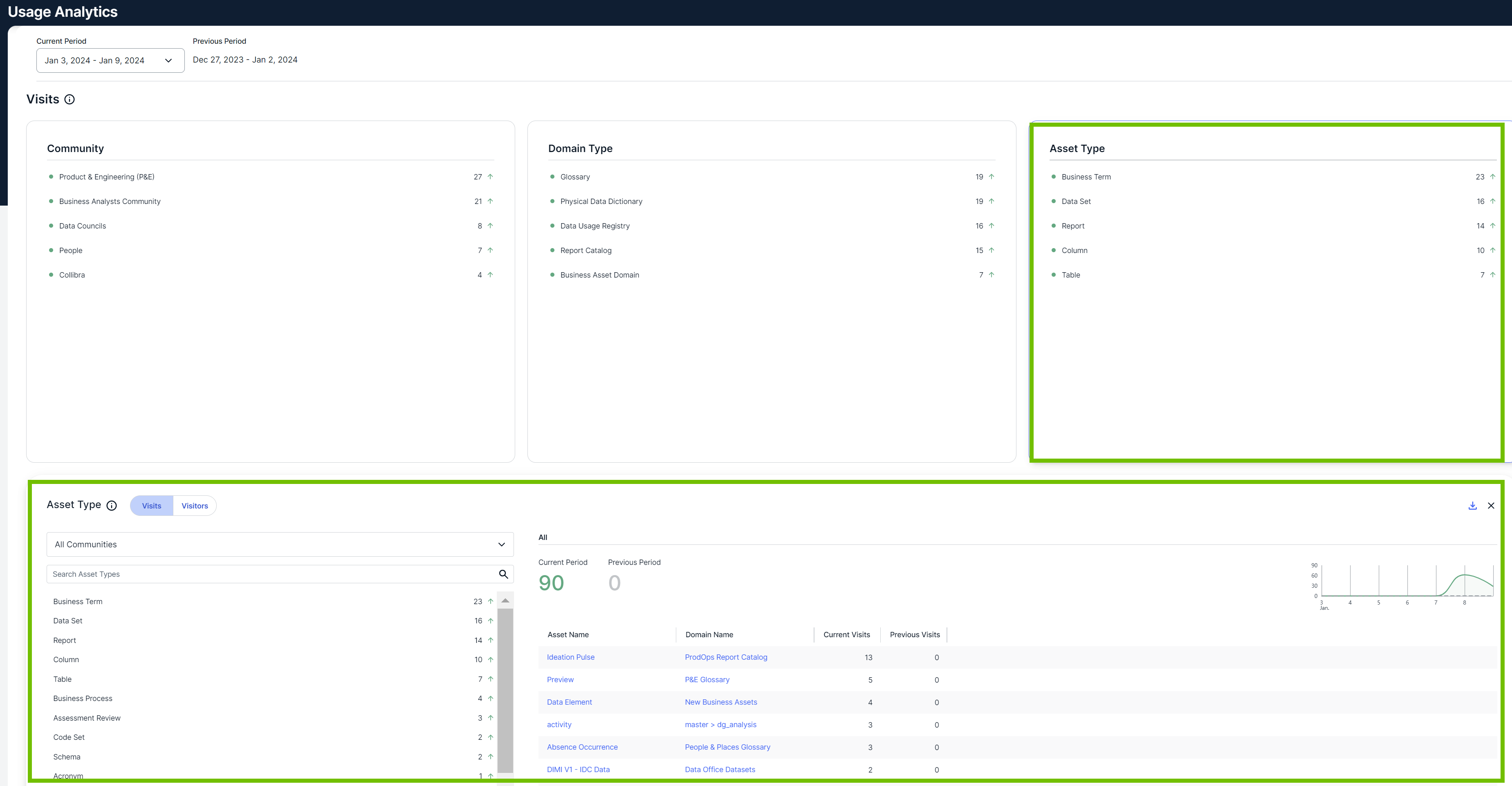Select Collibra community row
The width and height of the screenshot is (1512, 786).
271,275
